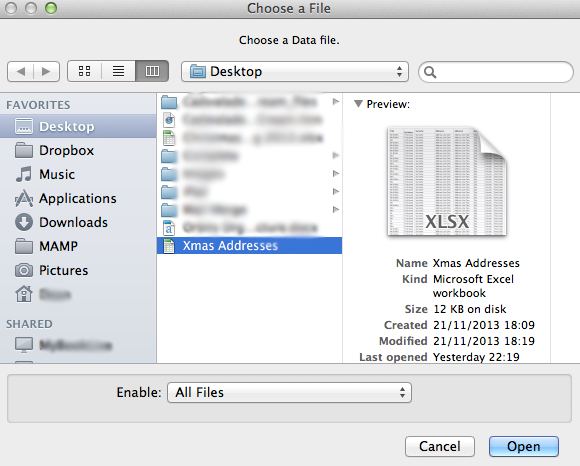Screen dimensions: 580x466
Task: Open the Enable All Files dropdown
Action: click(x=289, y=392)
